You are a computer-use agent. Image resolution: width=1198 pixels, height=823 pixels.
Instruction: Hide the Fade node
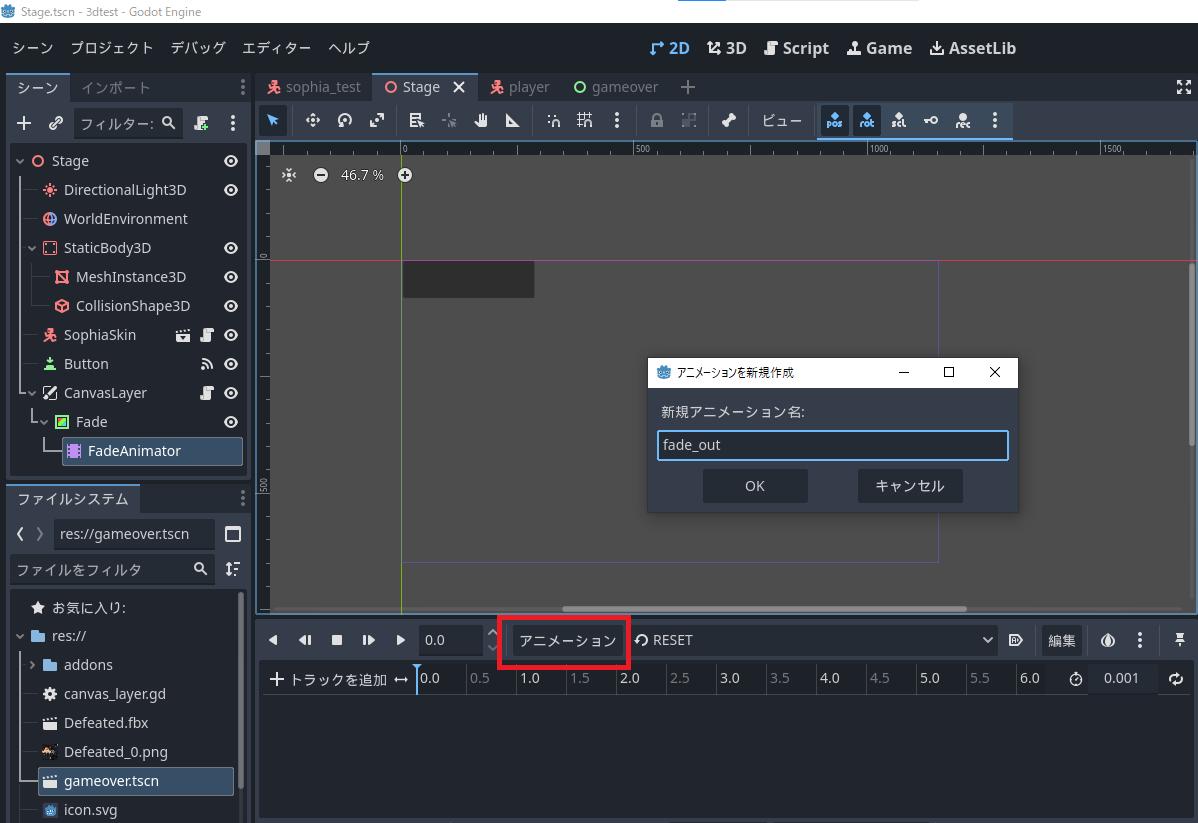[231, 422]
